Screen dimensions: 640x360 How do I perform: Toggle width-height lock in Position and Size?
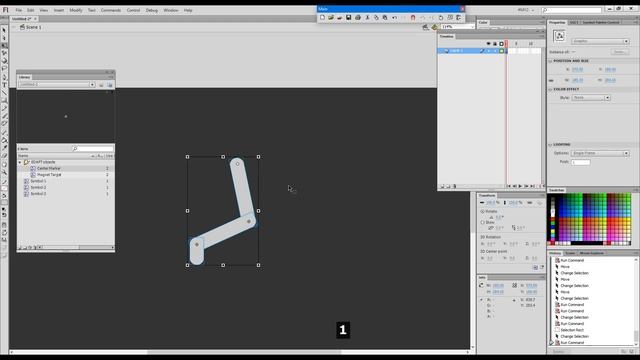pyautogui.click(x=551, y=80)
